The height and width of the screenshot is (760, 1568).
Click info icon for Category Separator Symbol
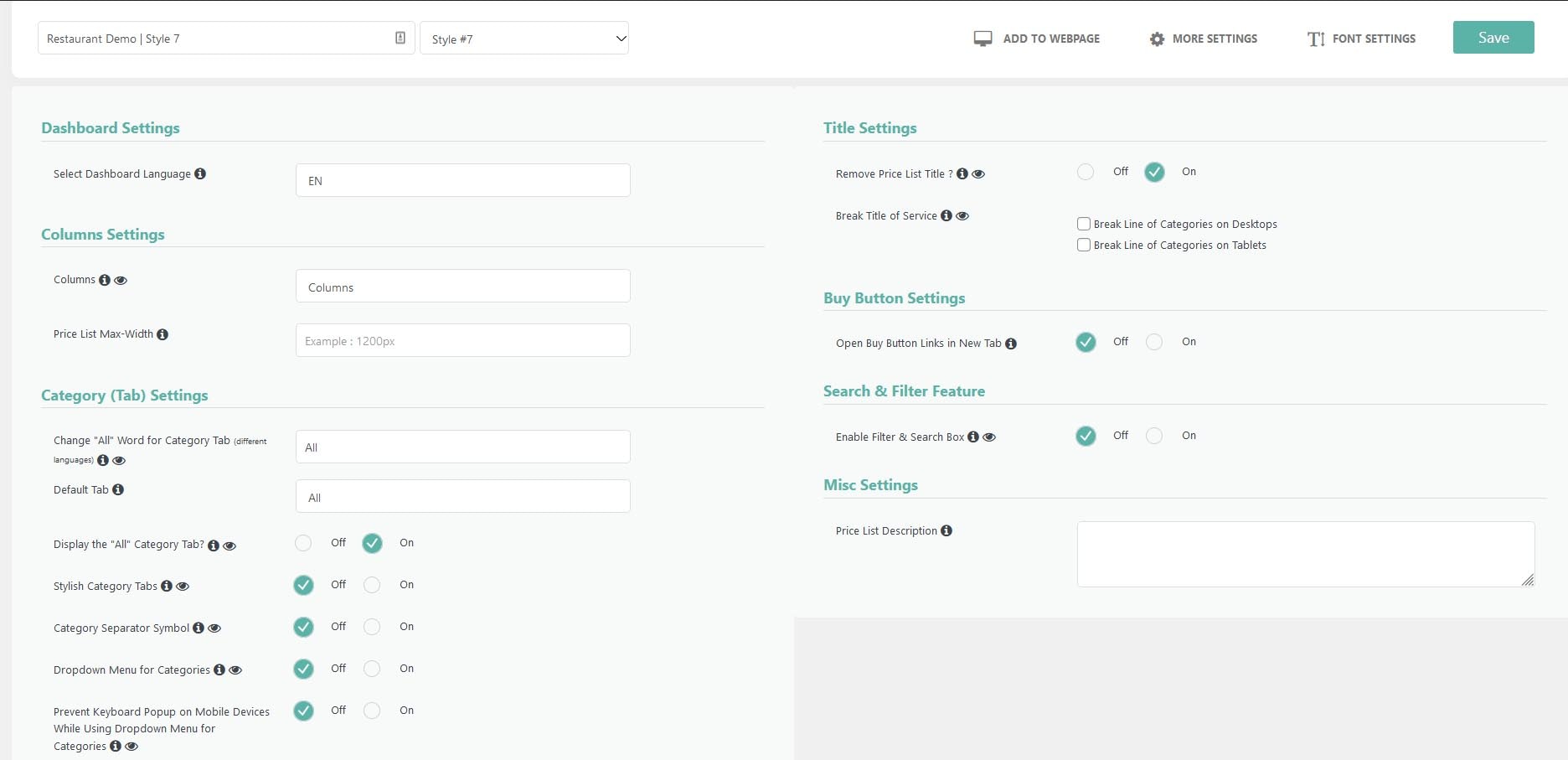(199, 628)
